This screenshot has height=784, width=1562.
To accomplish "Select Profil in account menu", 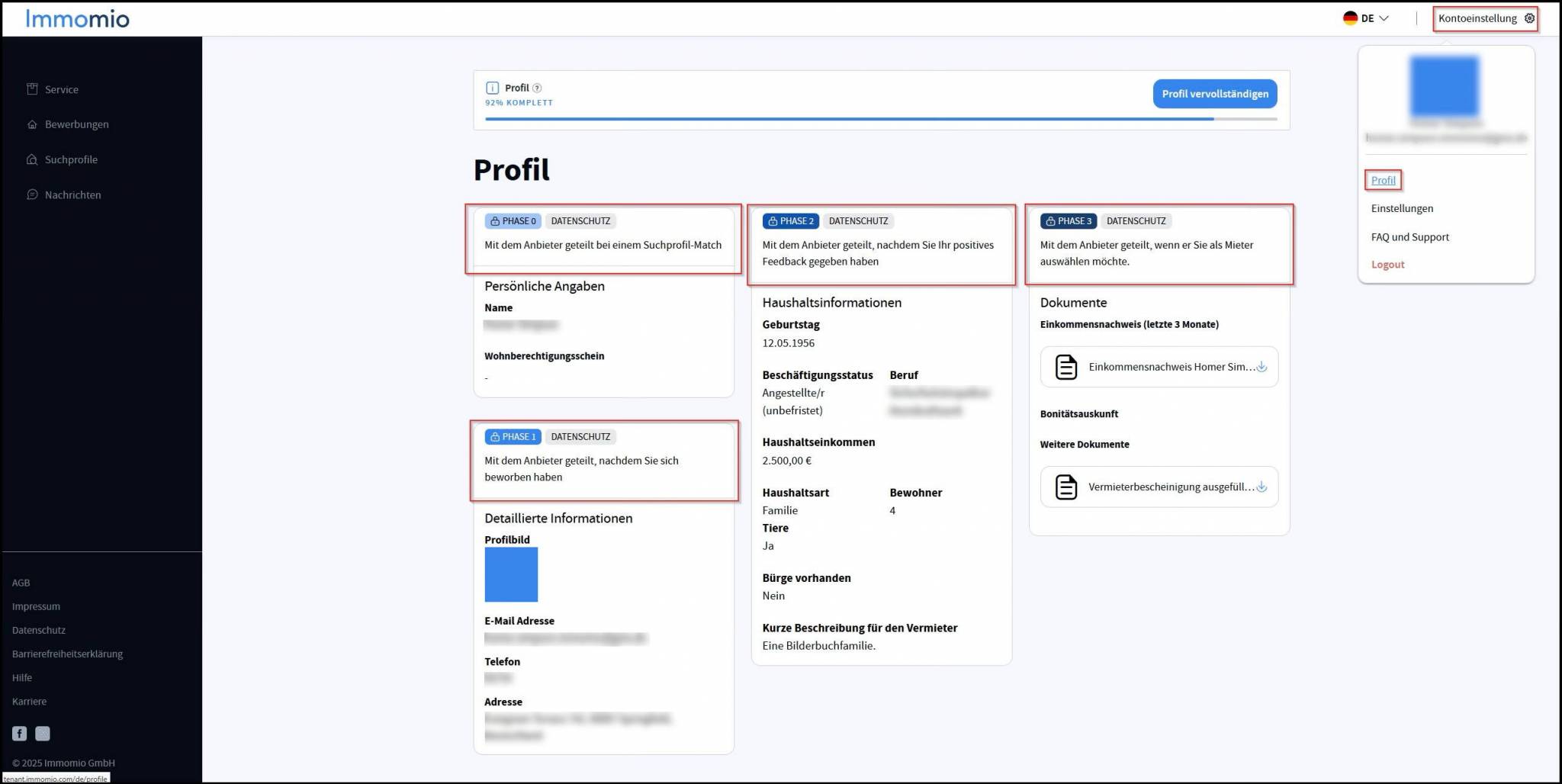I will [1383, 181].
